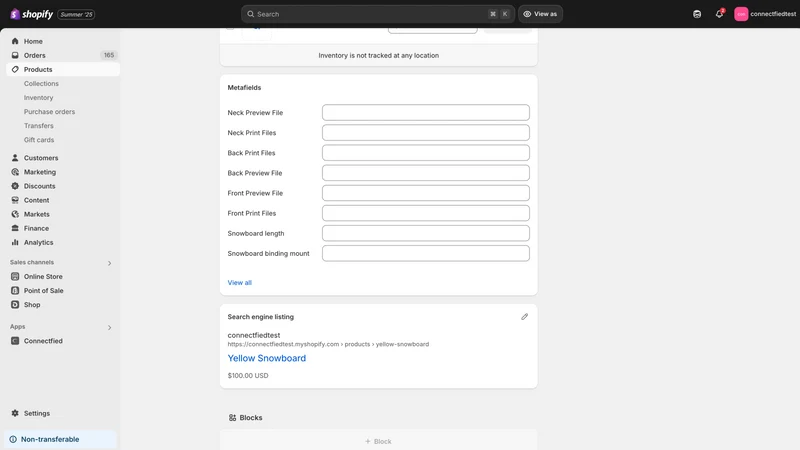This screenshot has height=450, width=800.
Task: Click the Front Preview File field
Action: pyautogui.click(x=426, y=193)
